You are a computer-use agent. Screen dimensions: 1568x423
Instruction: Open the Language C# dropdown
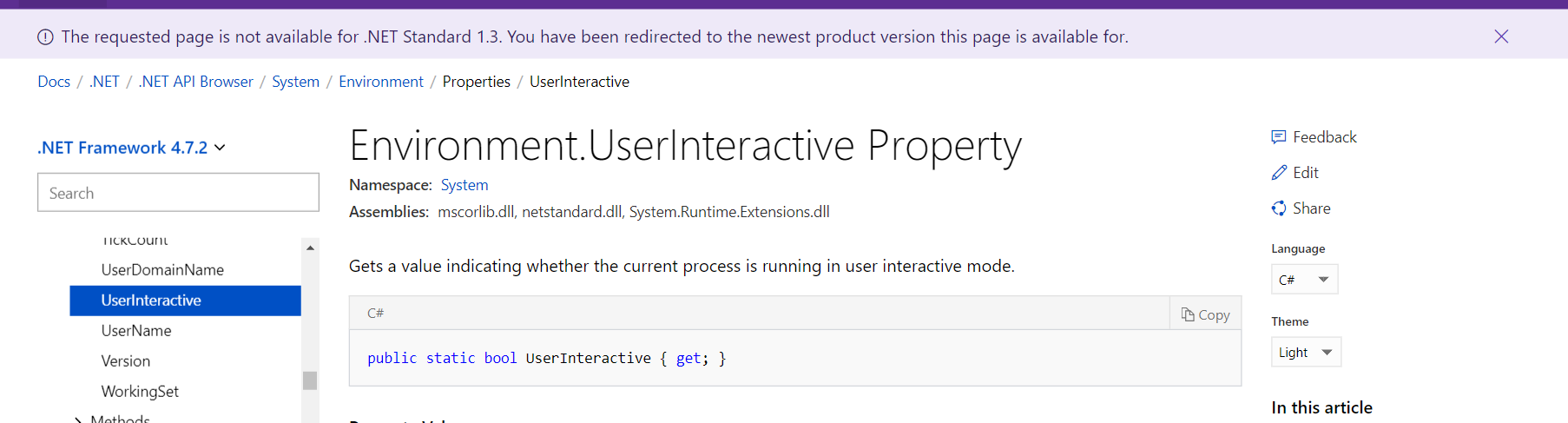click(x=1304, y=280)
